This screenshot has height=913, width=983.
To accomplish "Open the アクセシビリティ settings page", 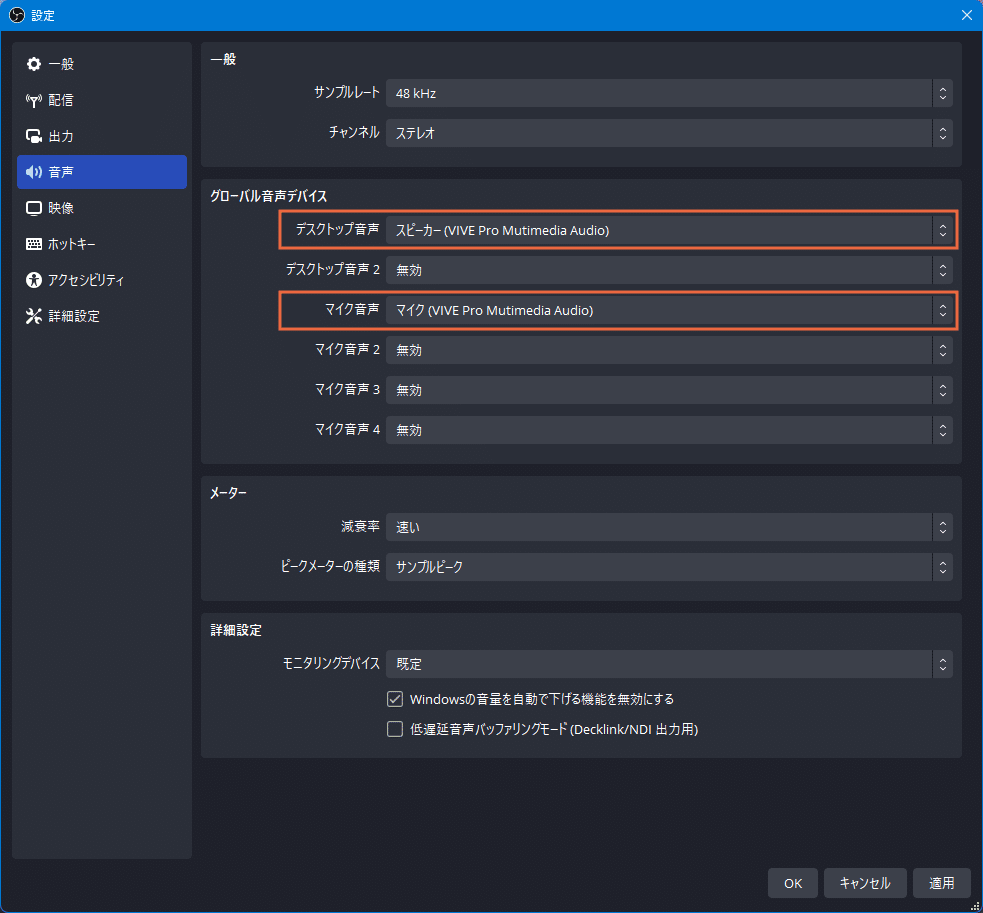I will click(x=102, y=280).
